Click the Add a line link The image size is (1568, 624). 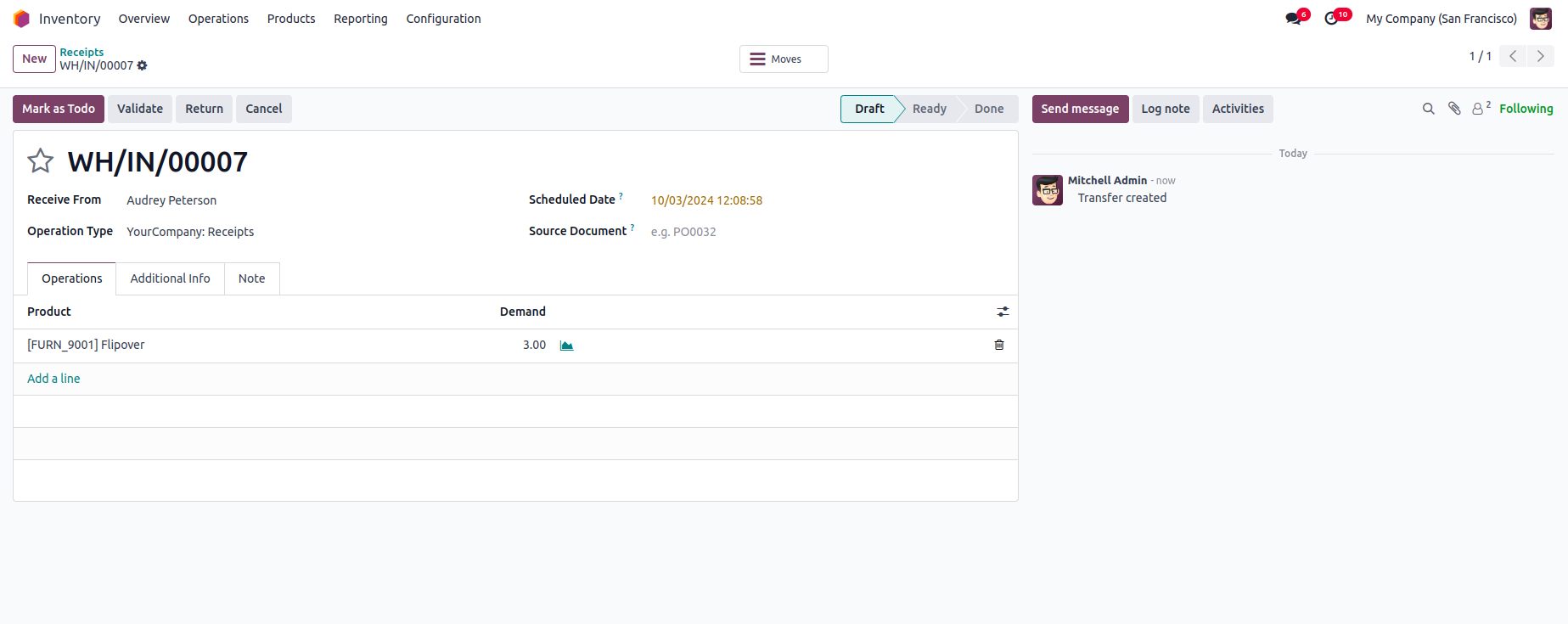53,379
